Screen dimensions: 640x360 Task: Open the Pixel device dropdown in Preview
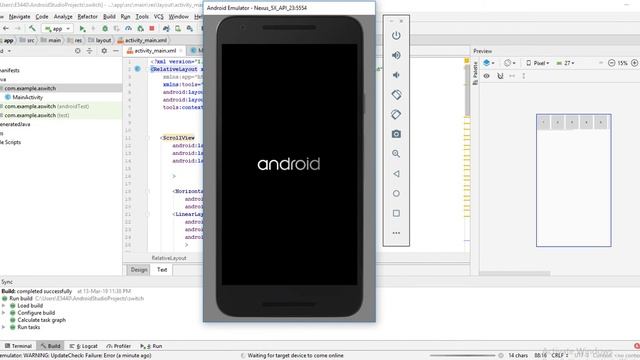(x=538, y=63)
